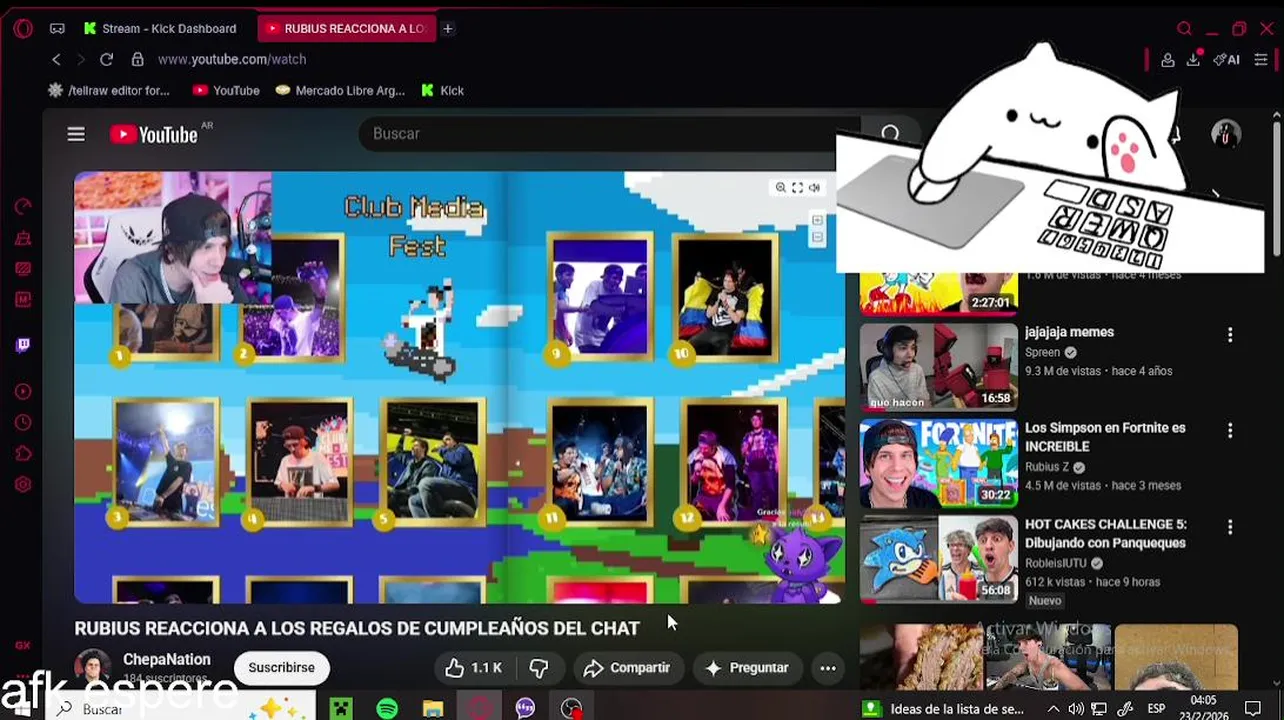Open YouTube hamburger guide menu
Image resolution: width=1284 pixels, height=720 pixels.
click(x=76, y=134)
